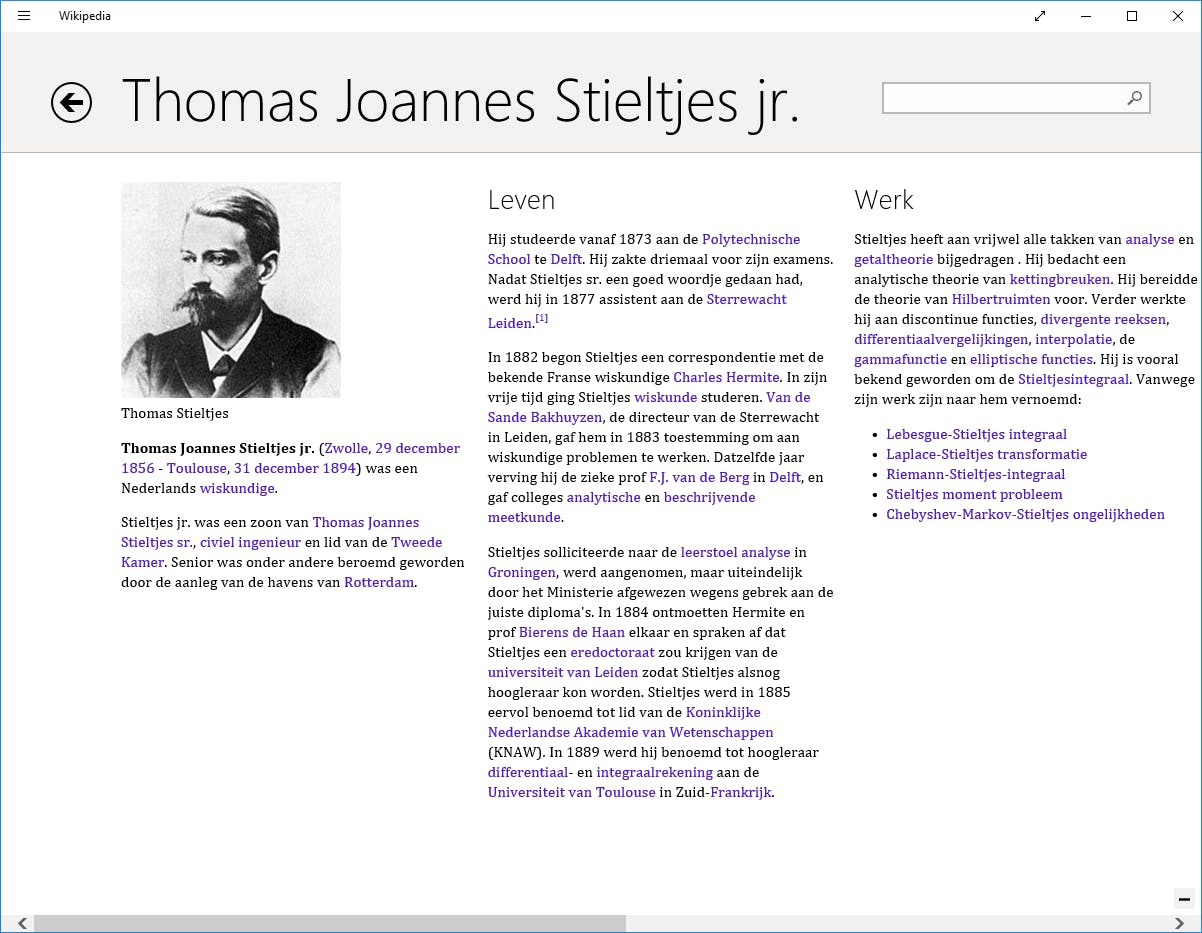Viewport: 1202px width, 933px height.
Task: Open footnote reference [1]
Action: [x=541, y=319]
